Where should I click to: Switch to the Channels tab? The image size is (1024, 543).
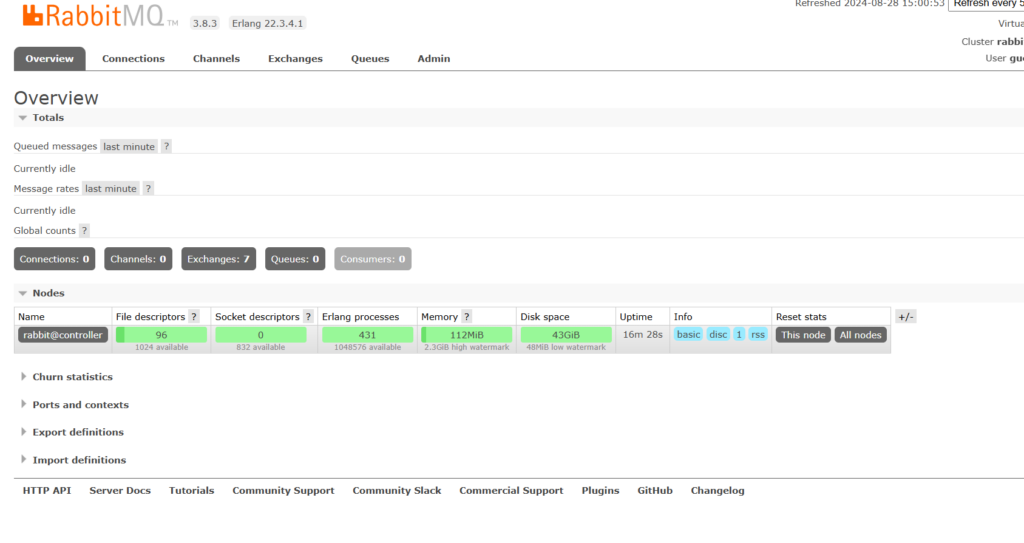(216, 59)
